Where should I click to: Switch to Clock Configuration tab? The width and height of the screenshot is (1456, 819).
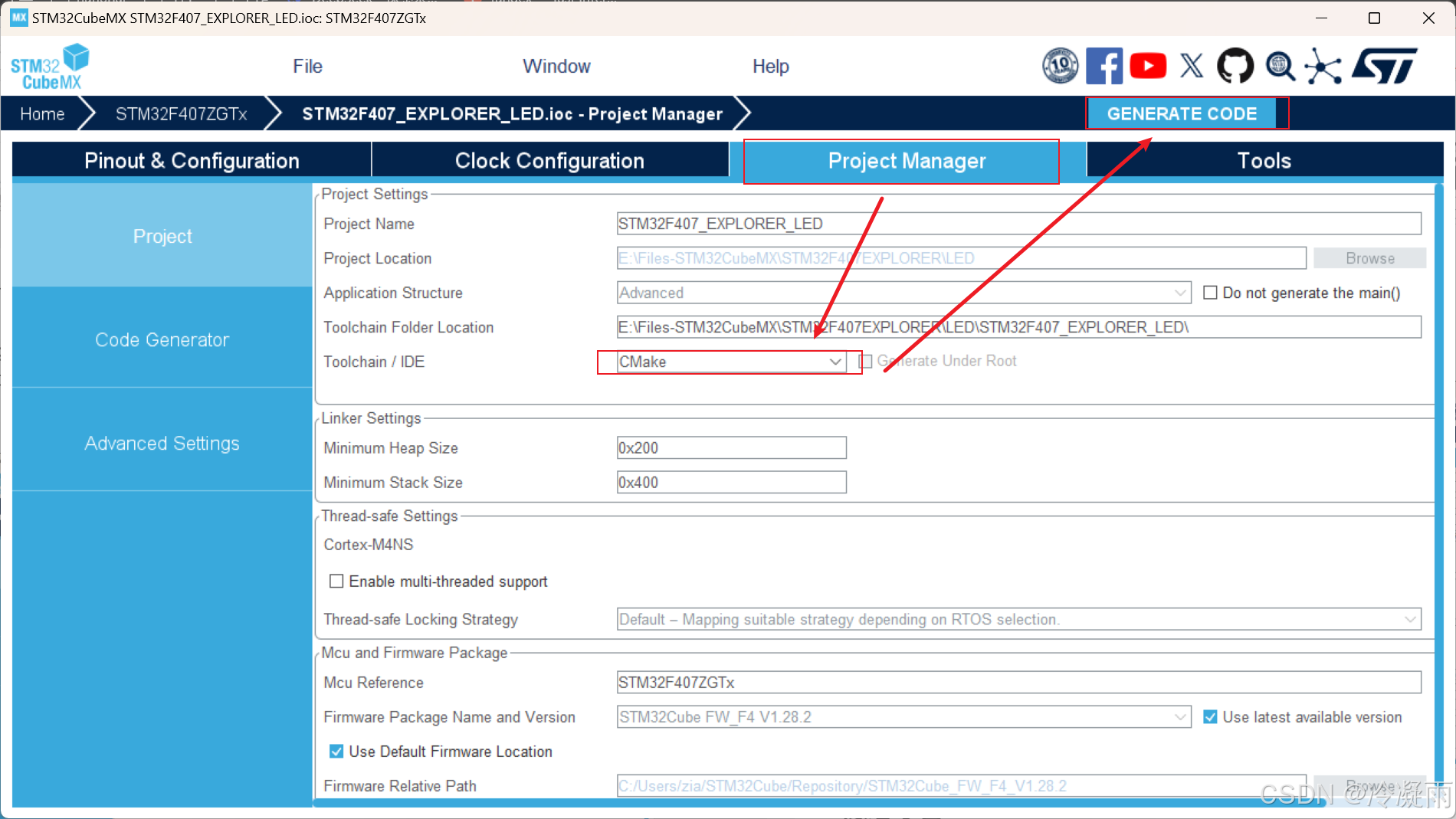pos(549,160)
